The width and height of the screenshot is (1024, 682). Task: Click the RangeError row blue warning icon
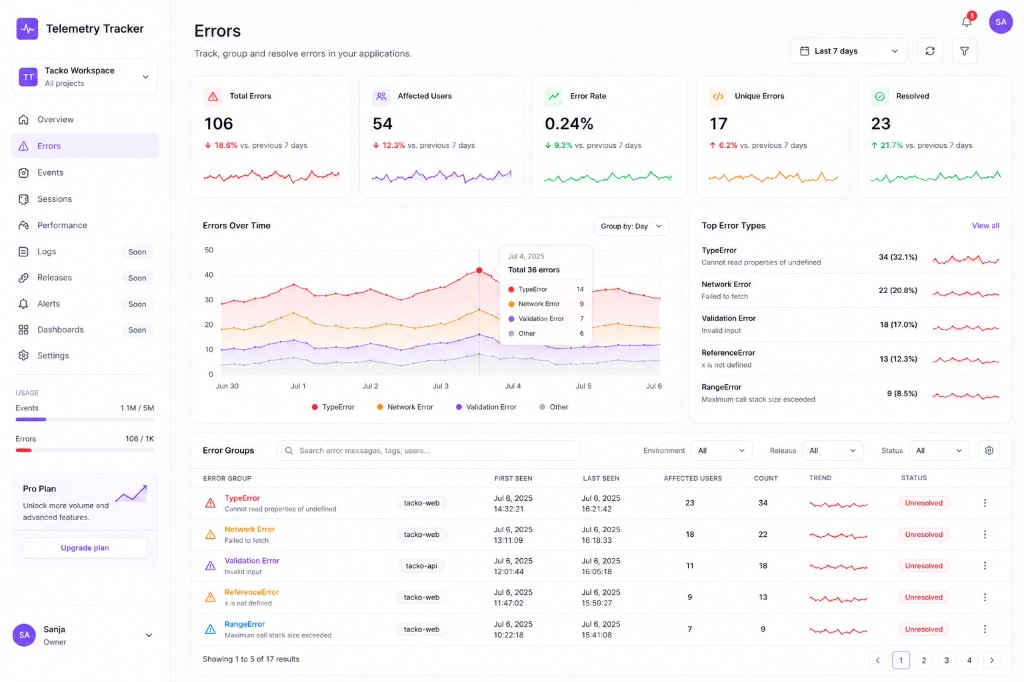pyautogui.click(x=210, y=629)
